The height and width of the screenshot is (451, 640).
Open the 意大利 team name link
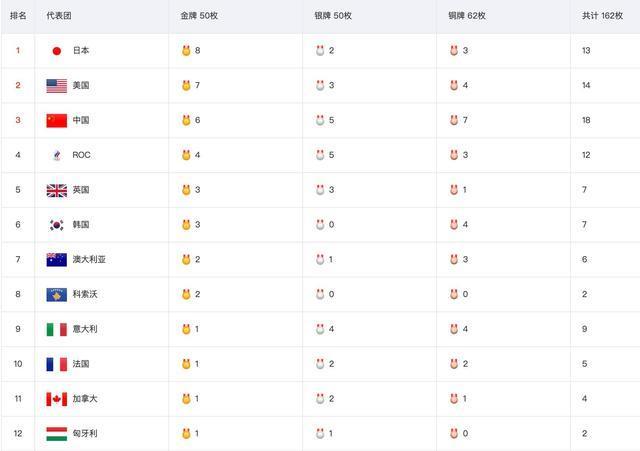85,329
